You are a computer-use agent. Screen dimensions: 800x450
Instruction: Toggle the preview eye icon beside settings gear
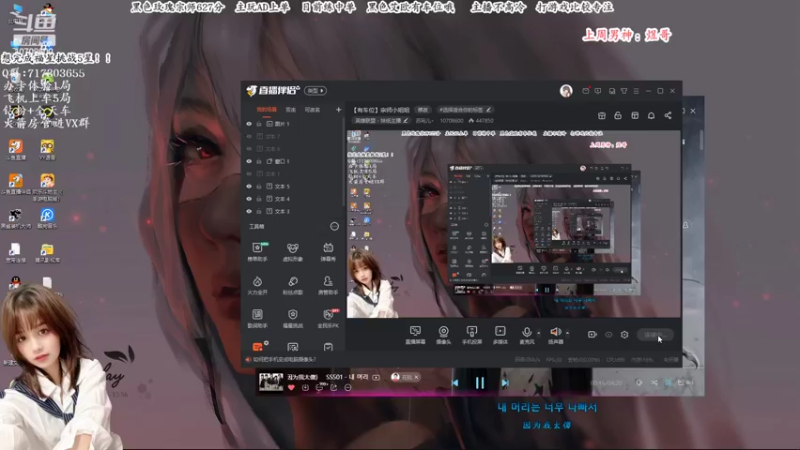point(609,335)
